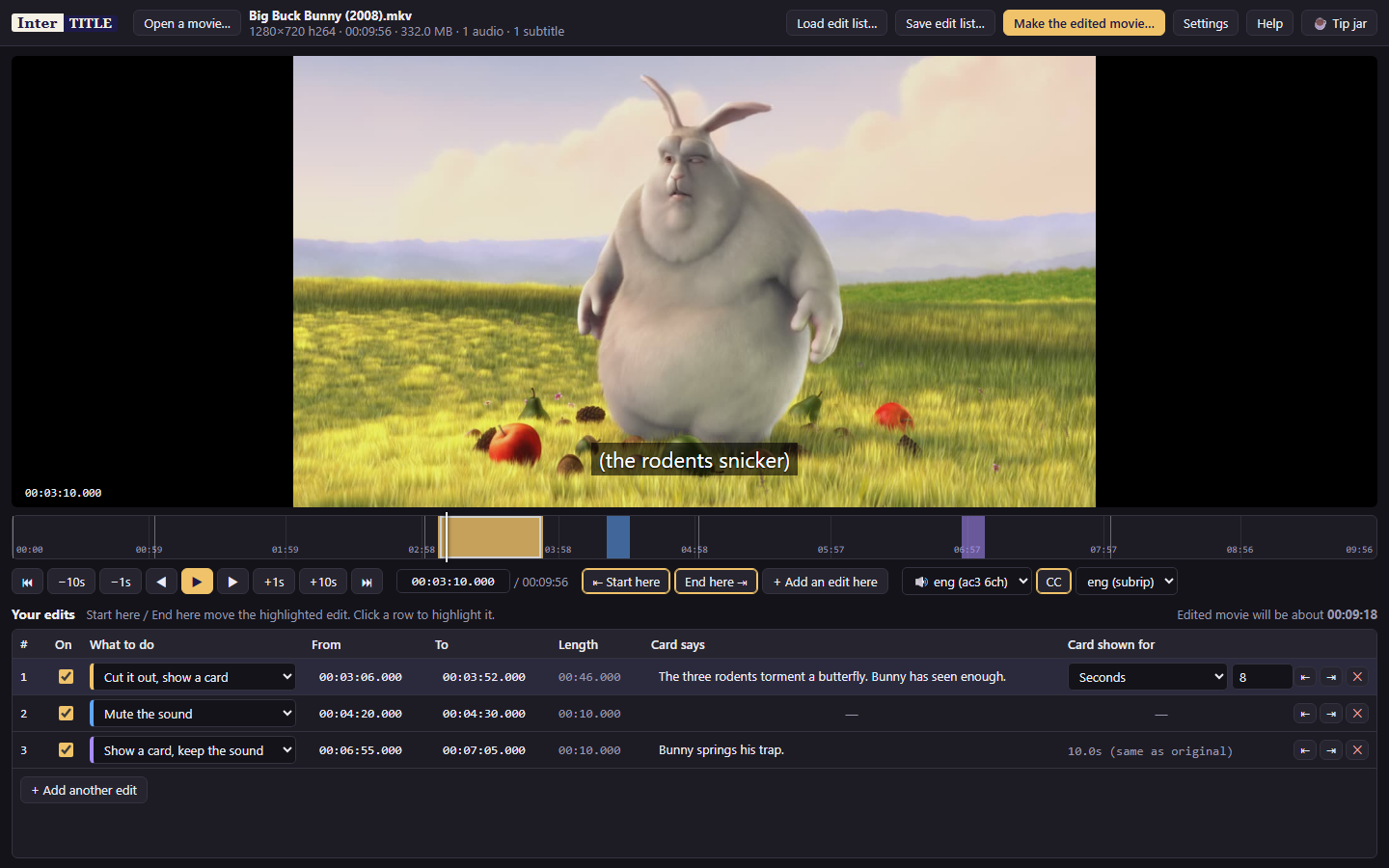Skip to the end of the movie

tap(367, 582)
